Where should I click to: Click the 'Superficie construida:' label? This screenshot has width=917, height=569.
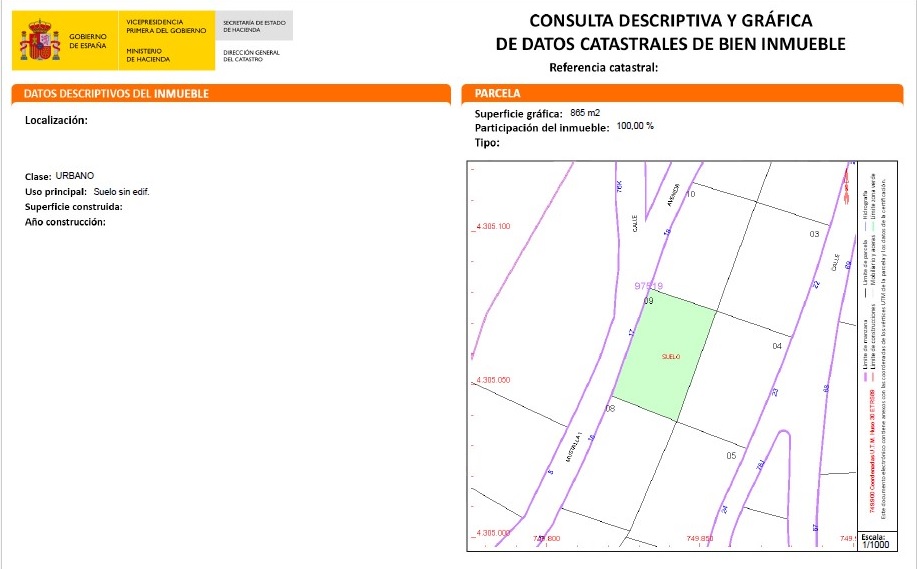tap(74, 206)
